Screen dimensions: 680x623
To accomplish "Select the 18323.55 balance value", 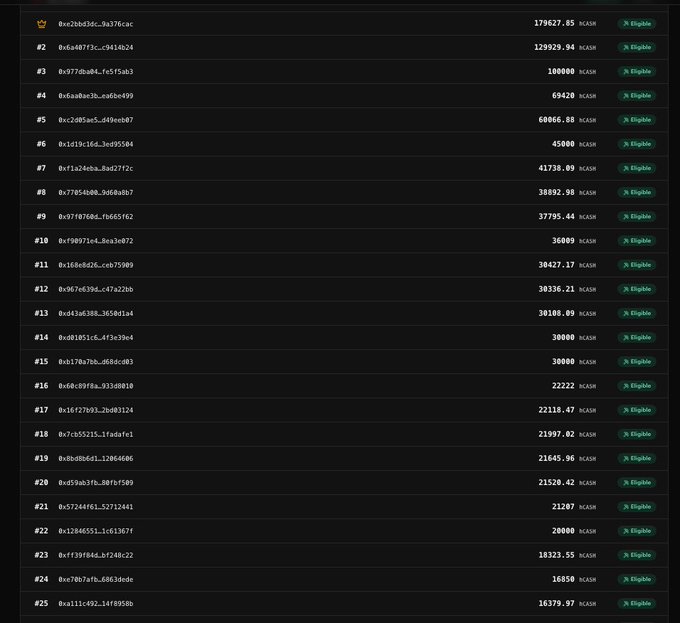I will (x=557, y=555).
